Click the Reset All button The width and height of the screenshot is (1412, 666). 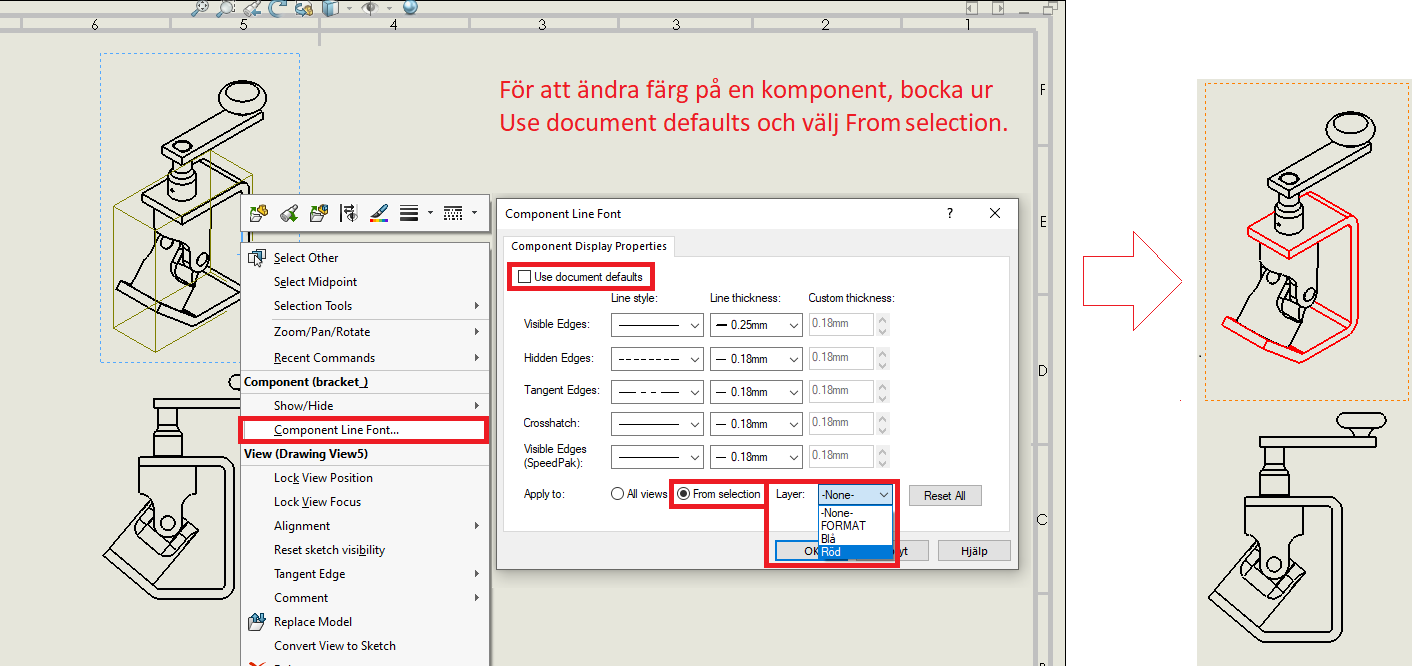944,496
